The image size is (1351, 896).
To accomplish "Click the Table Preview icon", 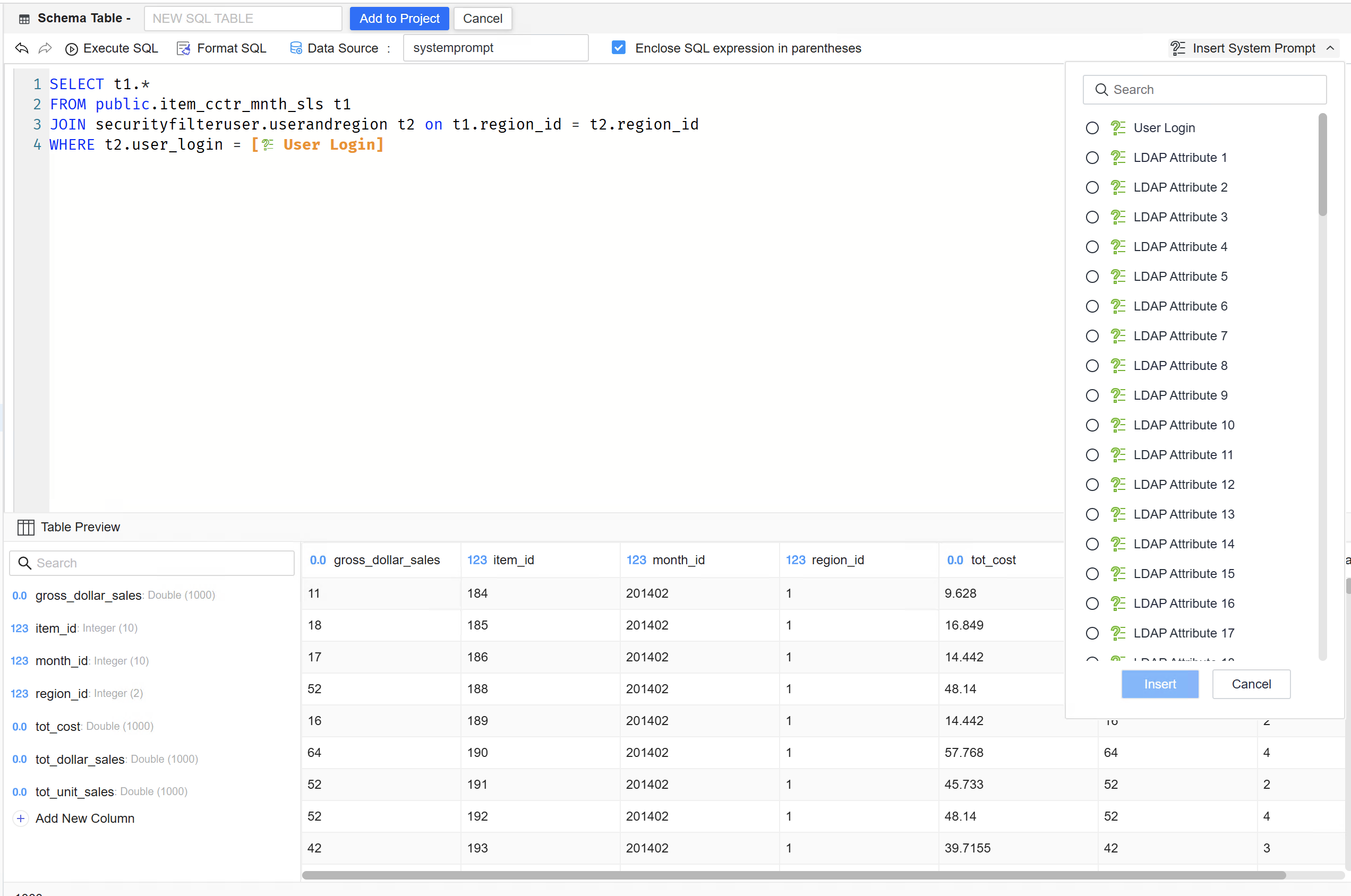I will tap(25, 527).
